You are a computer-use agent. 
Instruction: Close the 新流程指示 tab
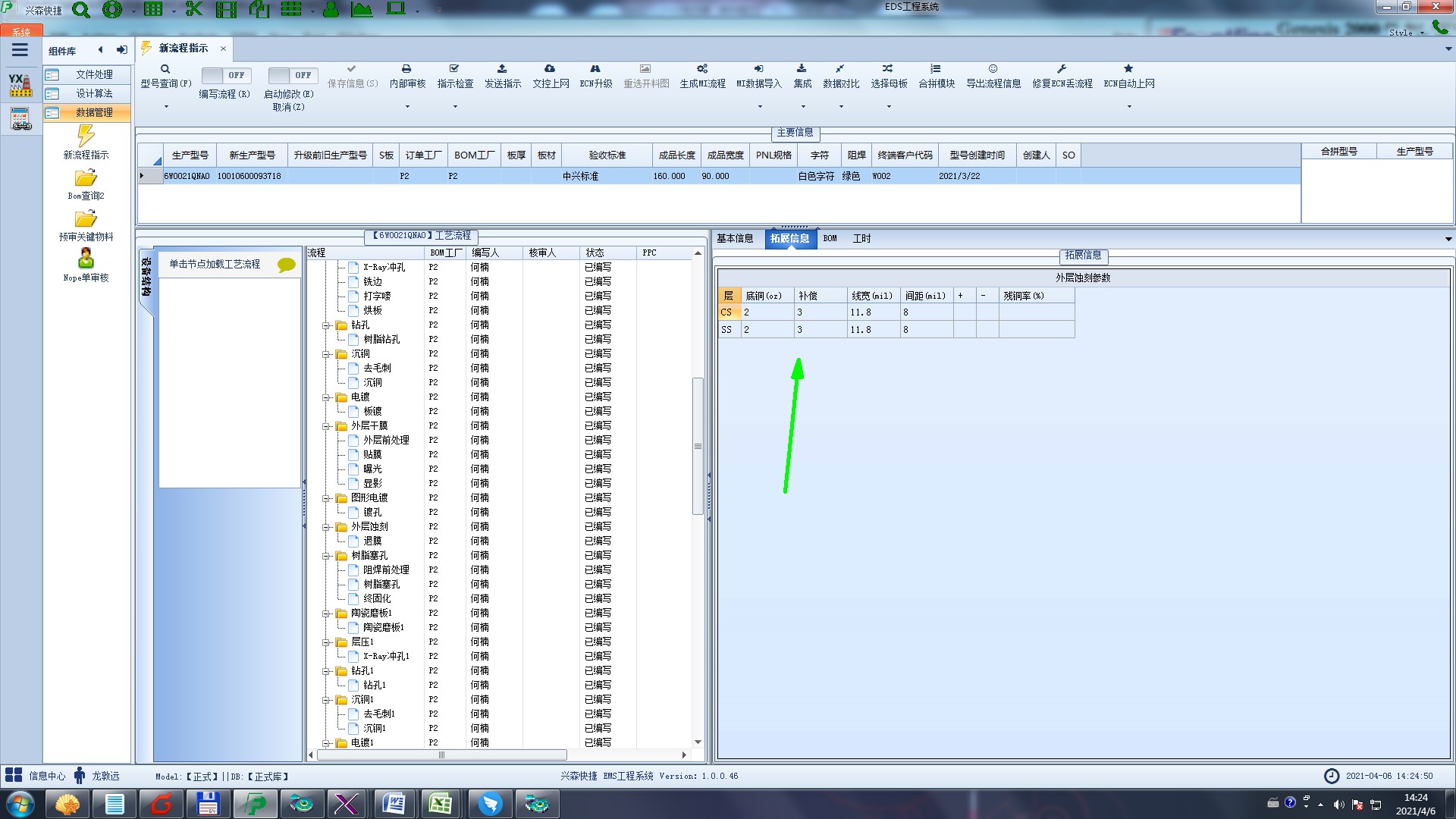click(223, 49)
